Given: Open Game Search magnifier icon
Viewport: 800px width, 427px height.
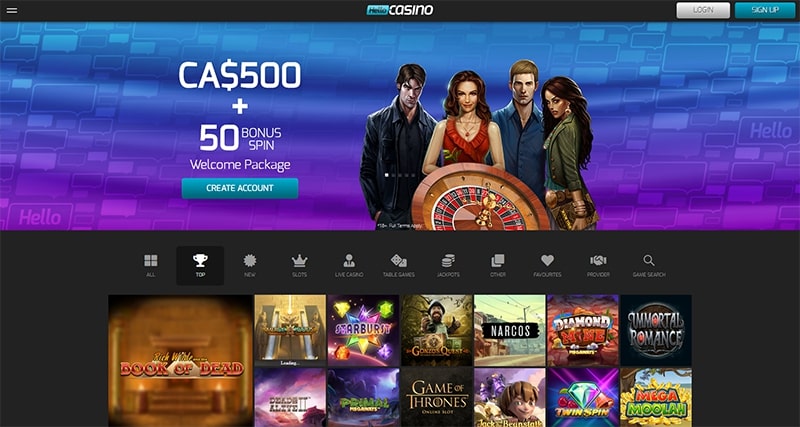Looking at the screenshot, I should tap(648, 261).
